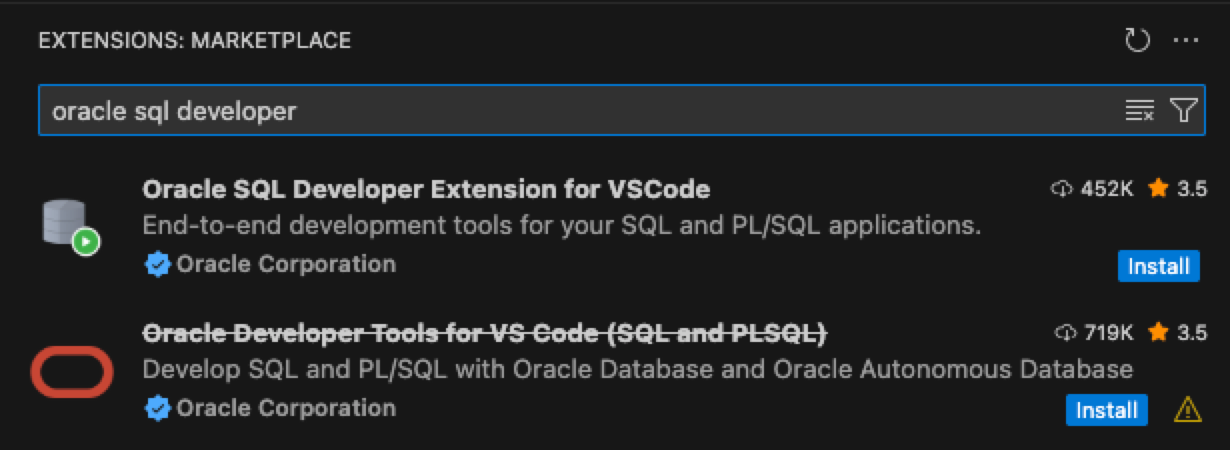Click the 3.5 star rating of second extension
The width and height of the screenshot is (1230, 450).
tap(1177, 332)
